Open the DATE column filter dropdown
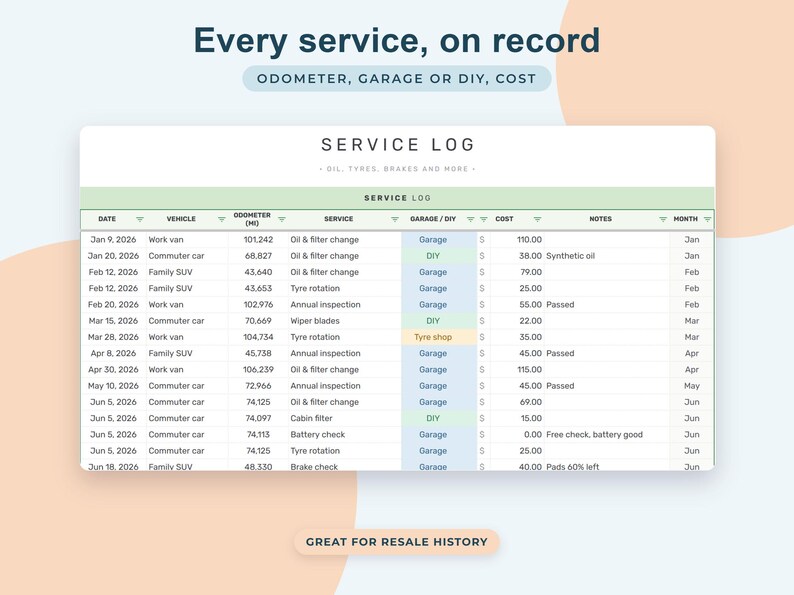The image size is (794, 595). pyautogui.click(x=140, y=219)
